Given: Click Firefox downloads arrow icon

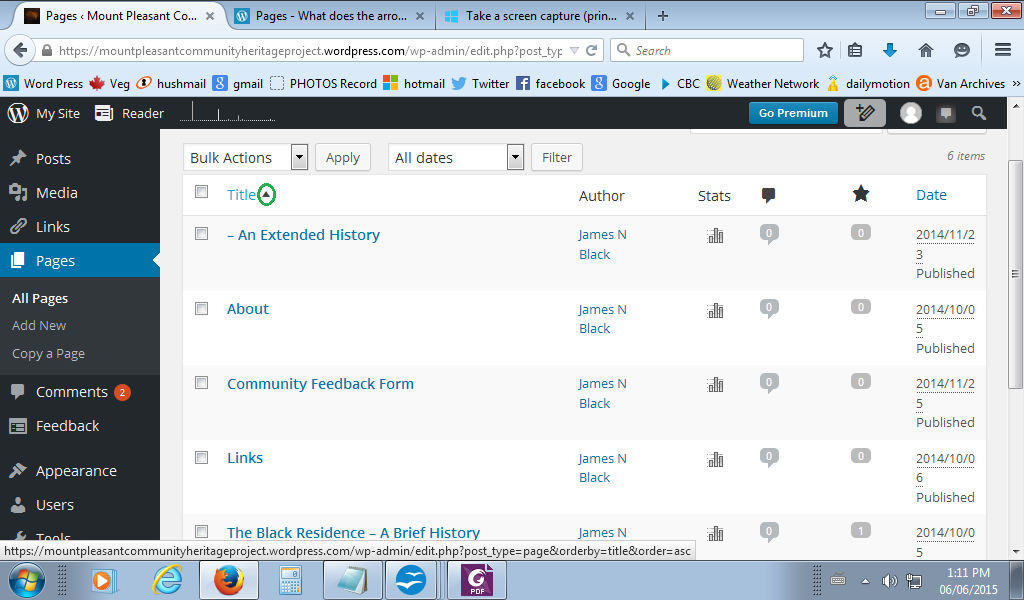Looking at the screenshot, I should coord(890,50).
